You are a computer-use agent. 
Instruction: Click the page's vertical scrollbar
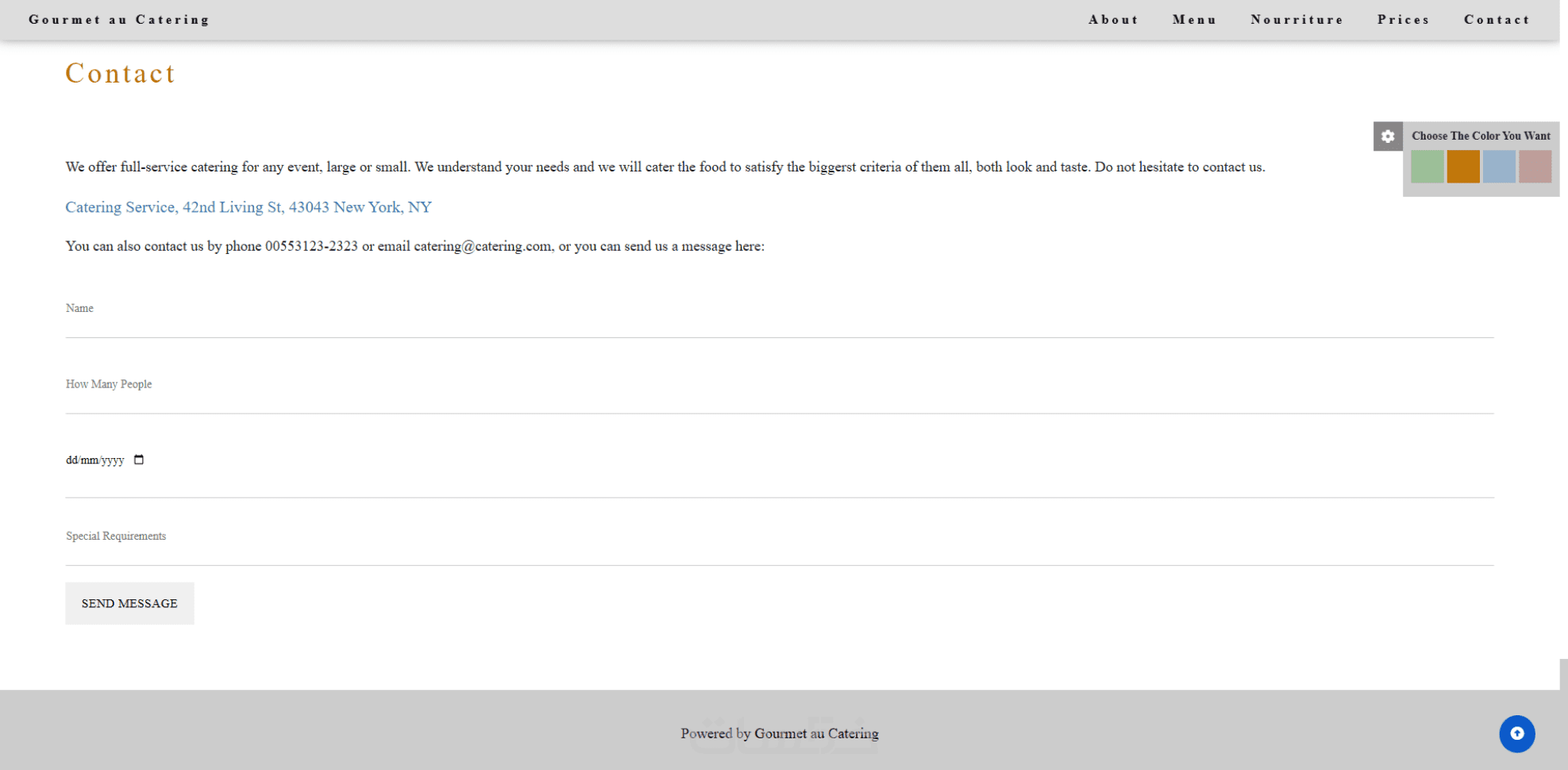pyautogui.click(x=1563, y=673)
